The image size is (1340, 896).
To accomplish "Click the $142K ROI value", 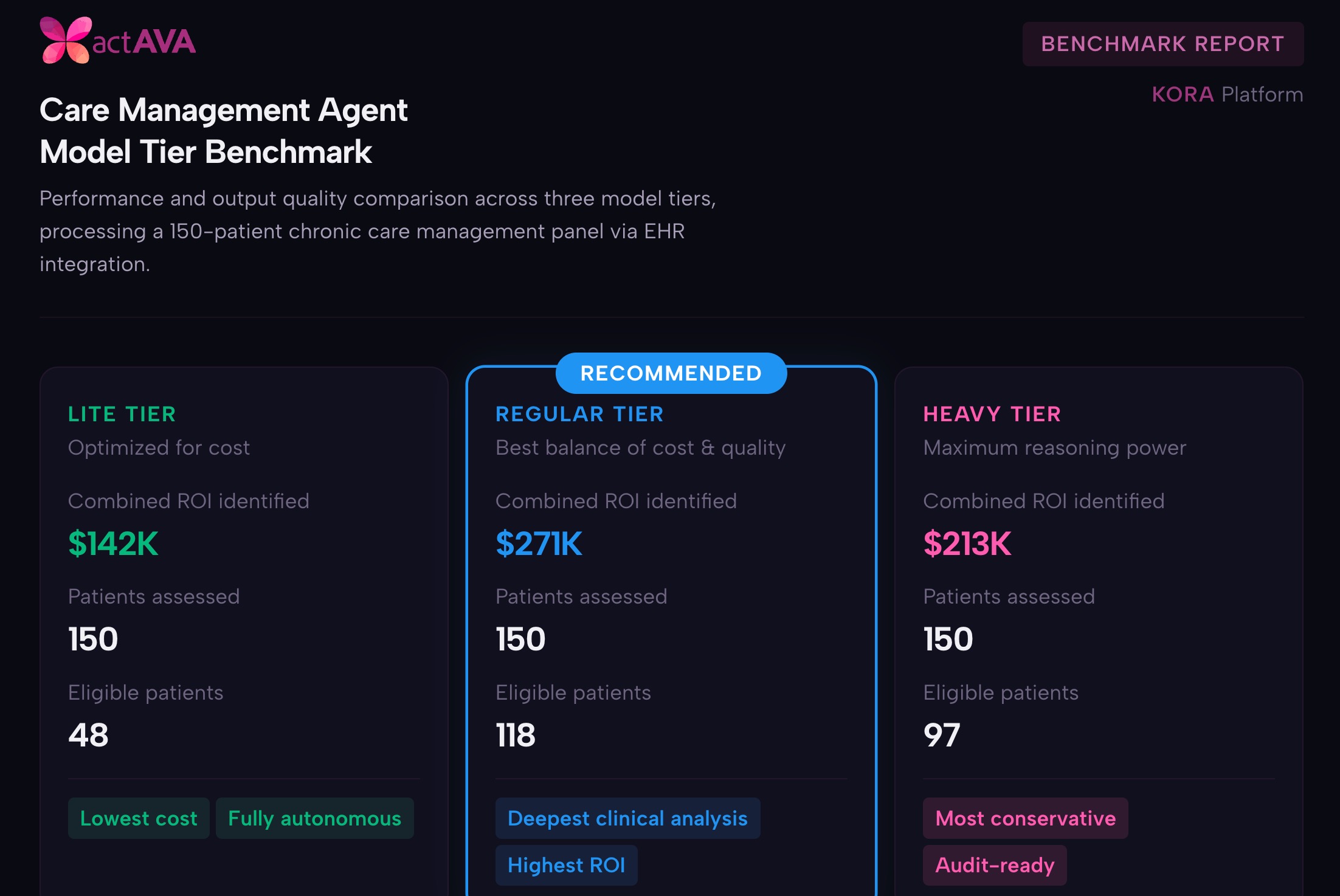I will coord(113,543).
